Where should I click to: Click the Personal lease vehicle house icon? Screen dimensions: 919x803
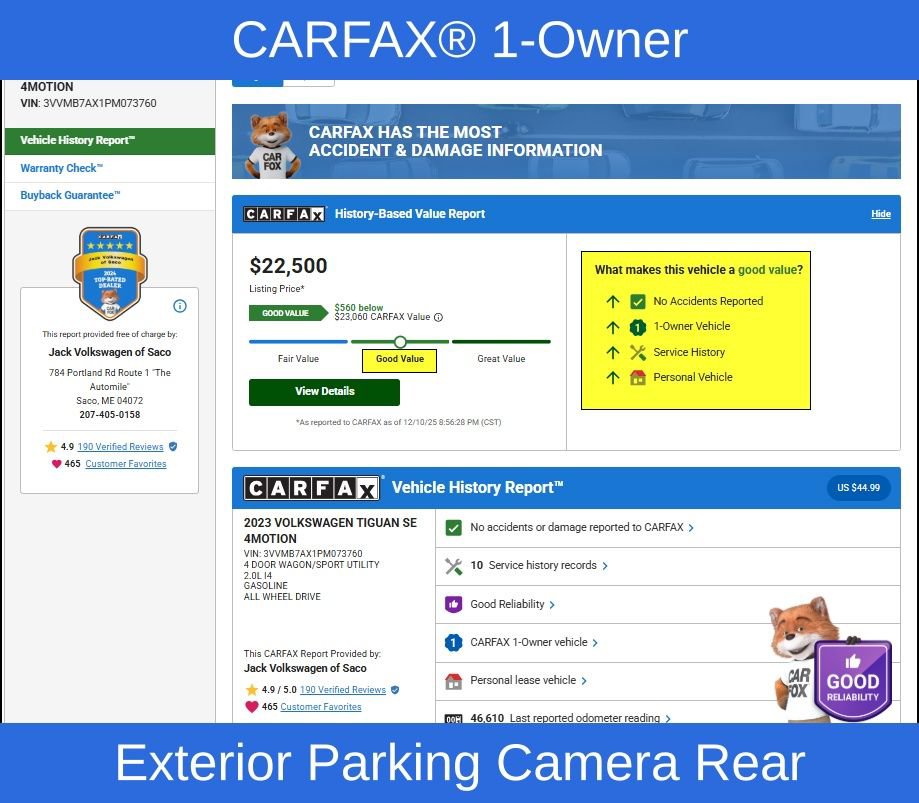click(x=453, y=681)
